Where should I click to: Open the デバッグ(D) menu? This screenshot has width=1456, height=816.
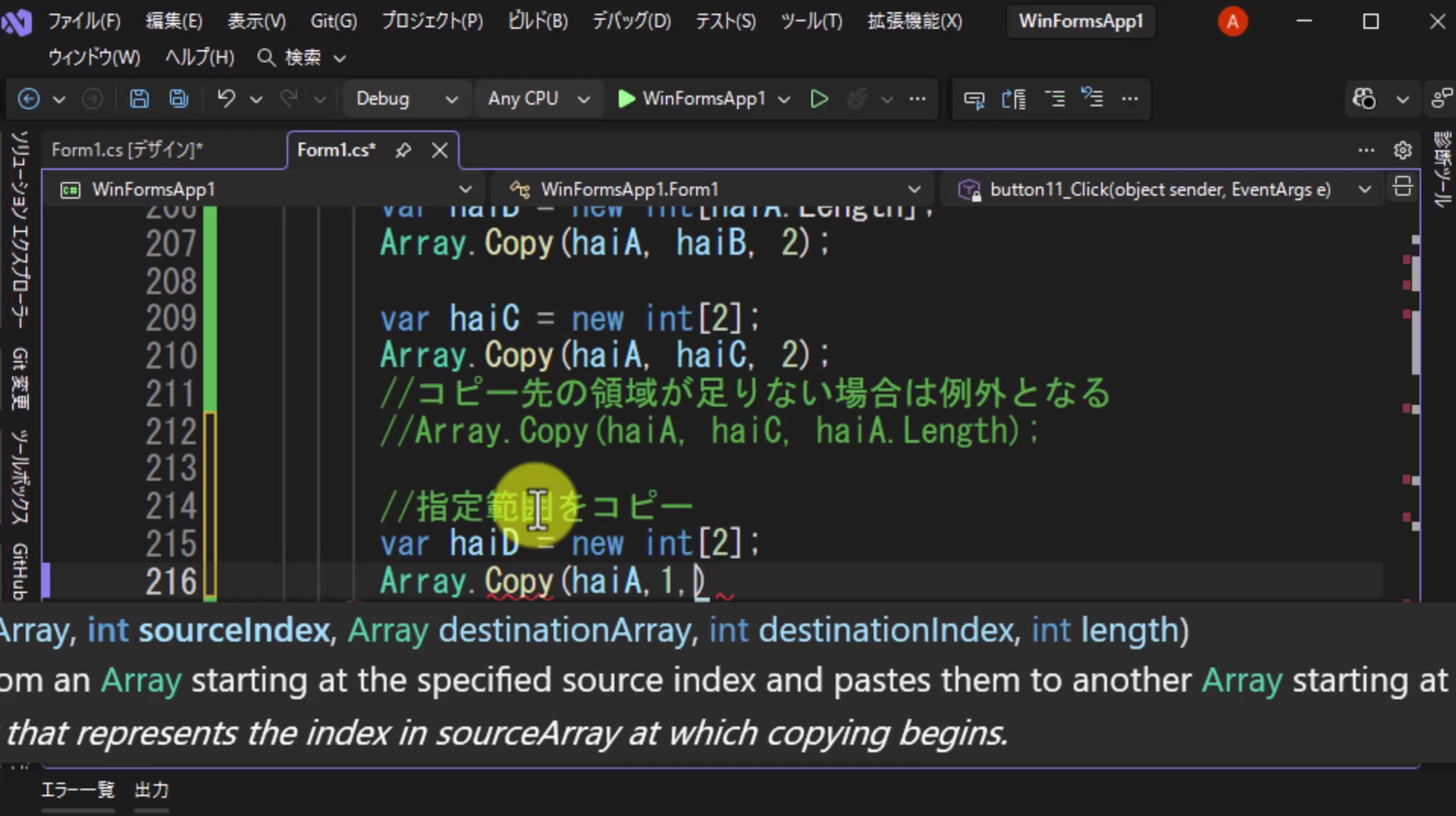click(x=631, y=21)
